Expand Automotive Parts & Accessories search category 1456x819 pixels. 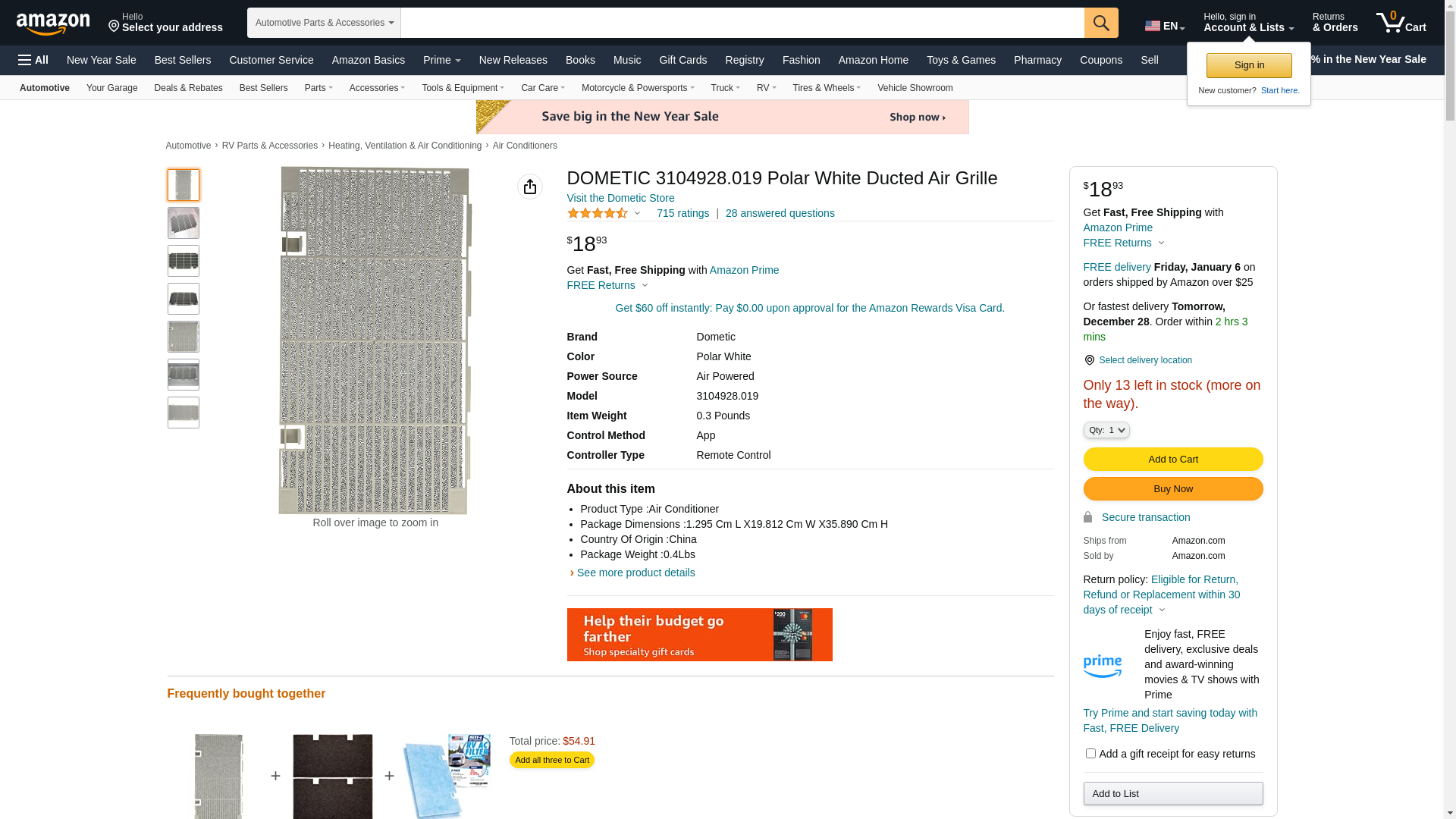(324, 23)
